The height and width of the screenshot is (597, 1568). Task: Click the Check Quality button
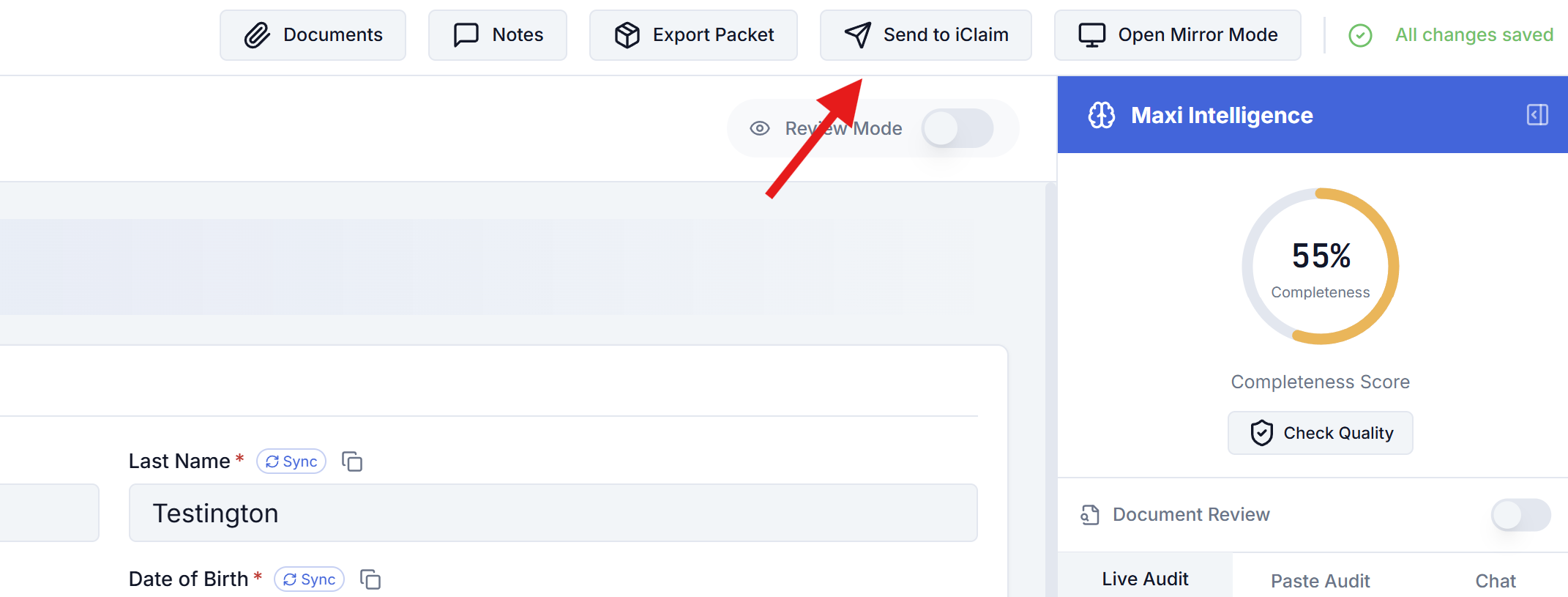pos(1320,432)
